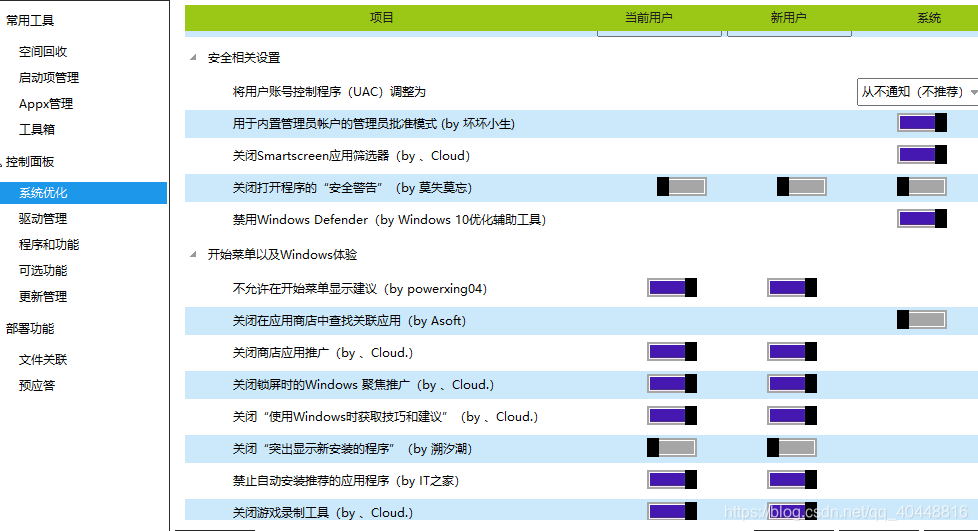Enable 关闭在应用商店中查找关联应用 system switch

coord(922,320)
